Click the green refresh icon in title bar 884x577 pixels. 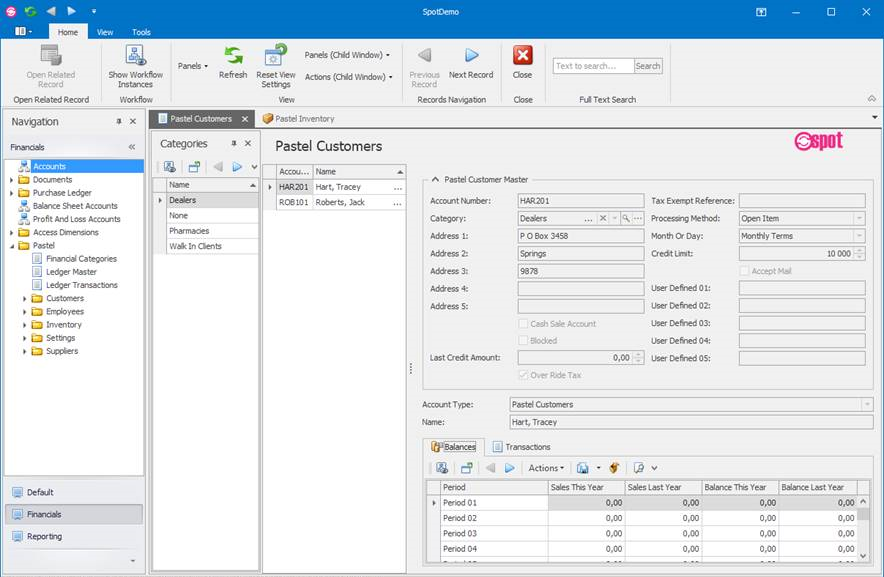pyautogui.click(x=30, y=11)
